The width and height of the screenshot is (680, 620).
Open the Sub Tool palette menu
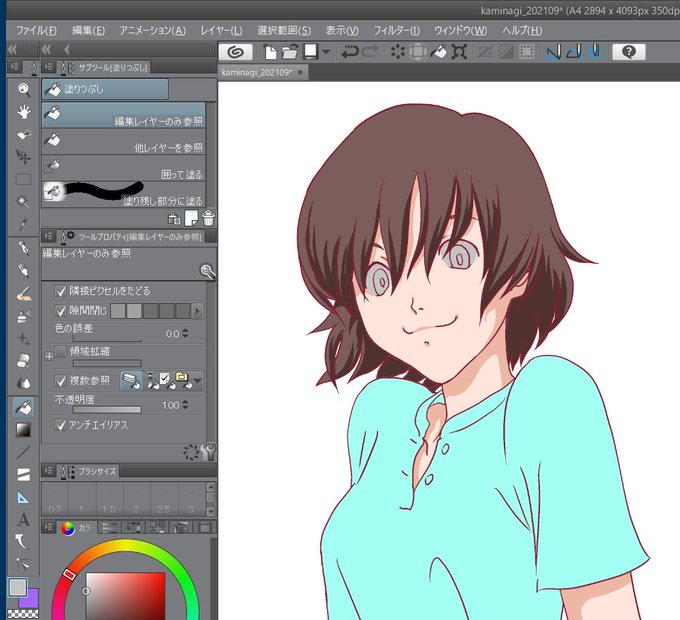pyautogui.click(x=49, y=67)
